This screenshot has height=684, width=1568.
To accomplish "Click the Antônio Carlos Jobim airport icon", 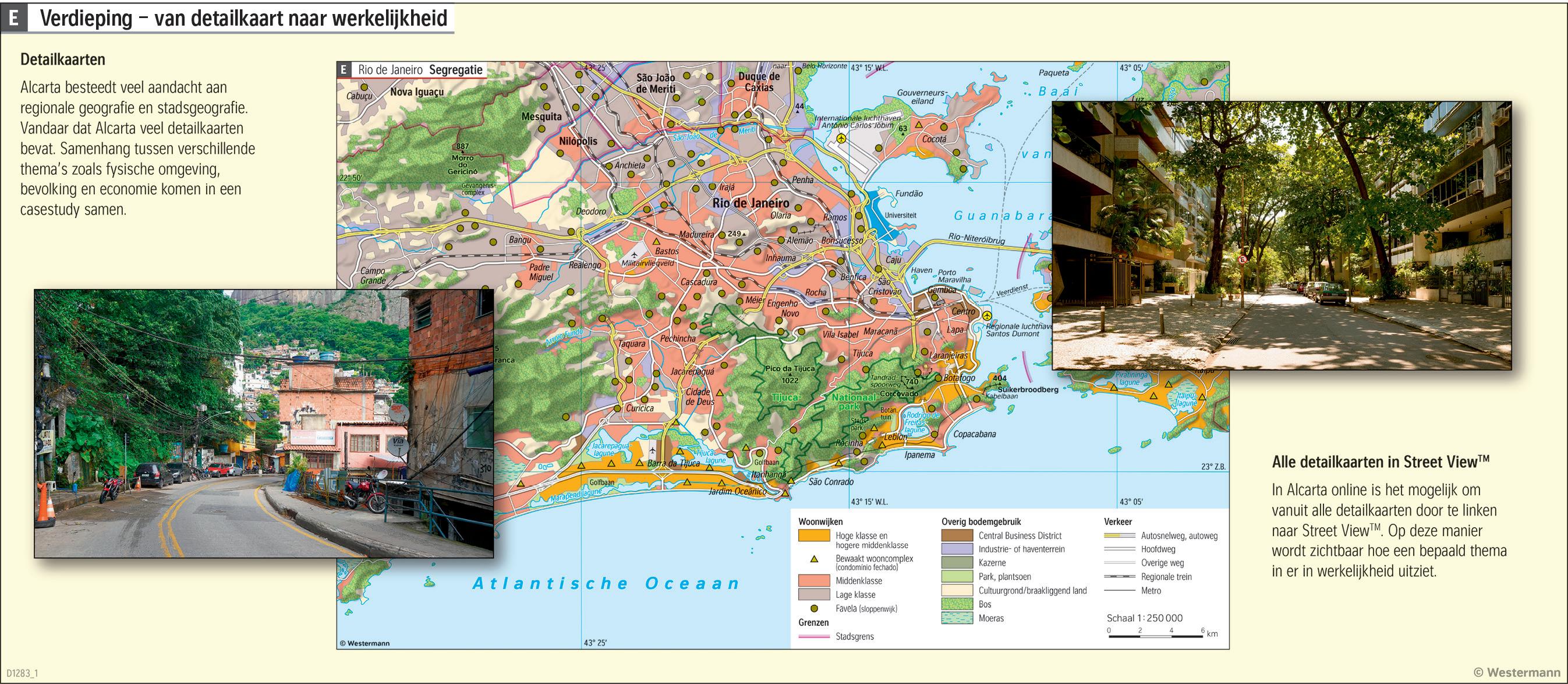I will coord(841,138).
